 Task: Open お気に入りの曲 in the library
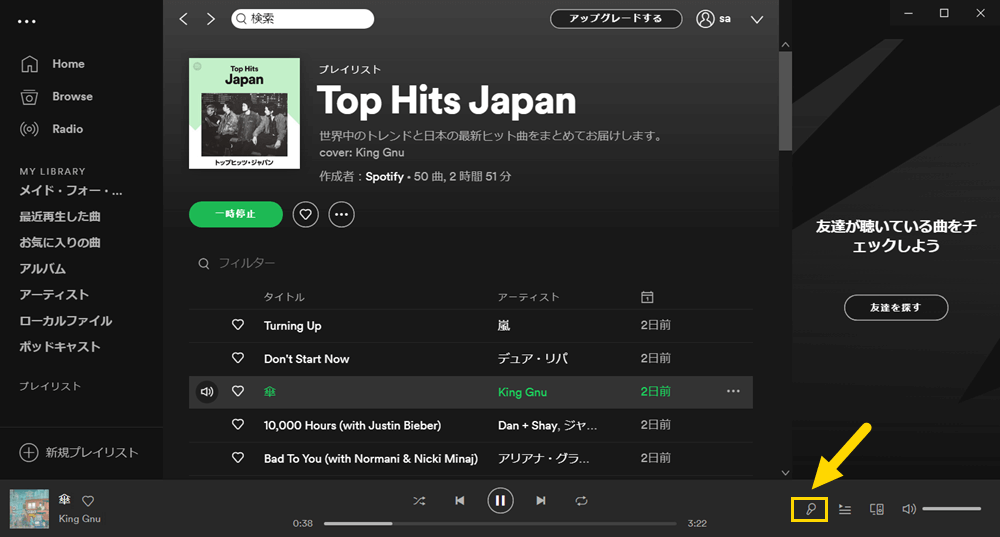pos(60,243)
